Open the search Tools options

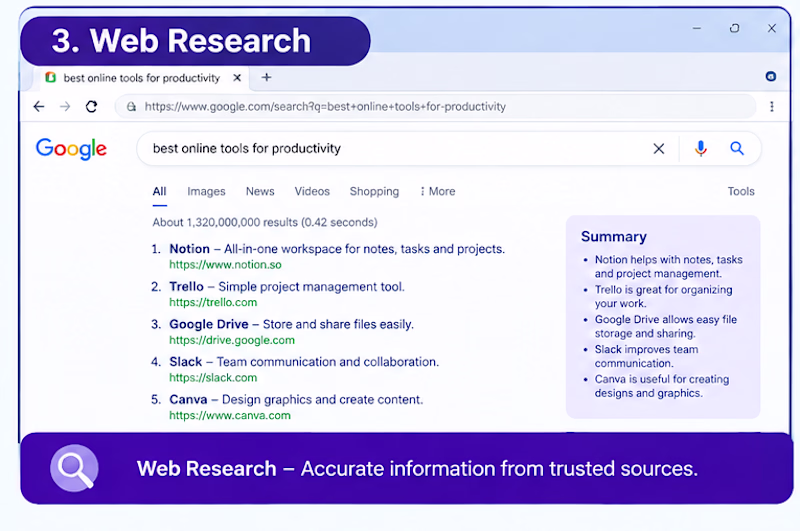pyautogui.click(x=741, y=191)
